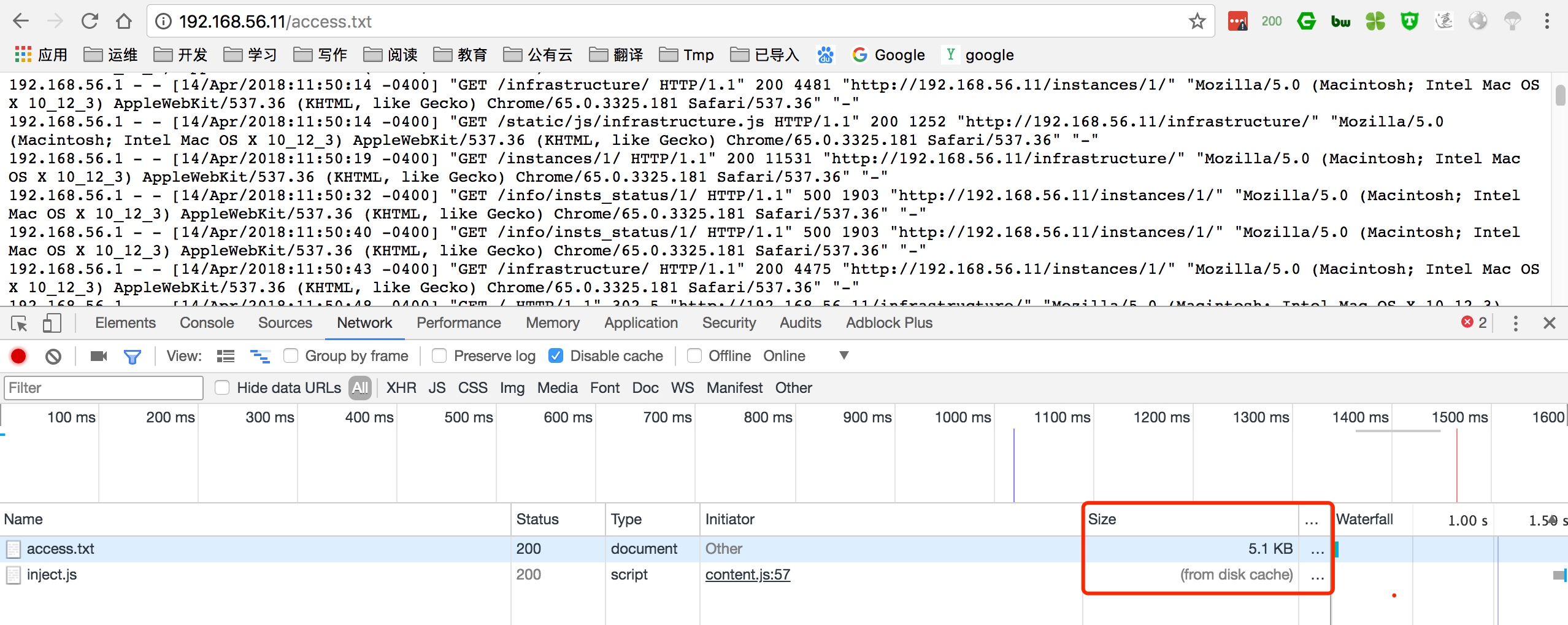Image resolution: width=1568 pixels, height=625 pixels.
Task: Check Hide data URLs
Action: (x=222, y=387)
